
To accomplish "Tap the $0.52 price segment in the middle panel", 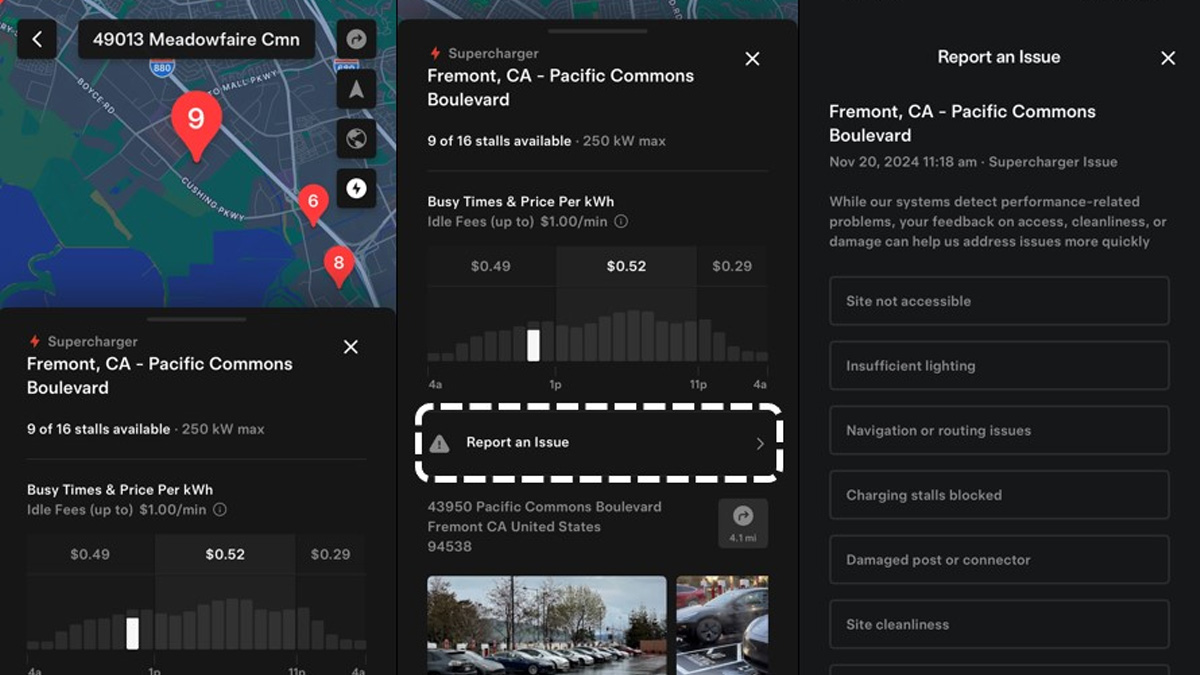I will pyautogui.click(x=626, y=266).
